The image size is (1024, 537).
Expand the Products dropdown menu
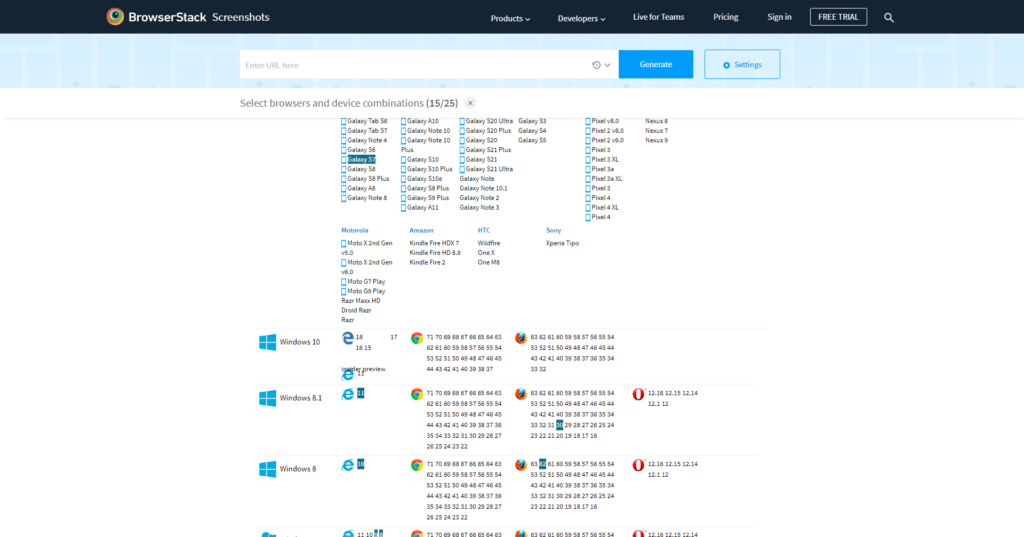(510, 18)
